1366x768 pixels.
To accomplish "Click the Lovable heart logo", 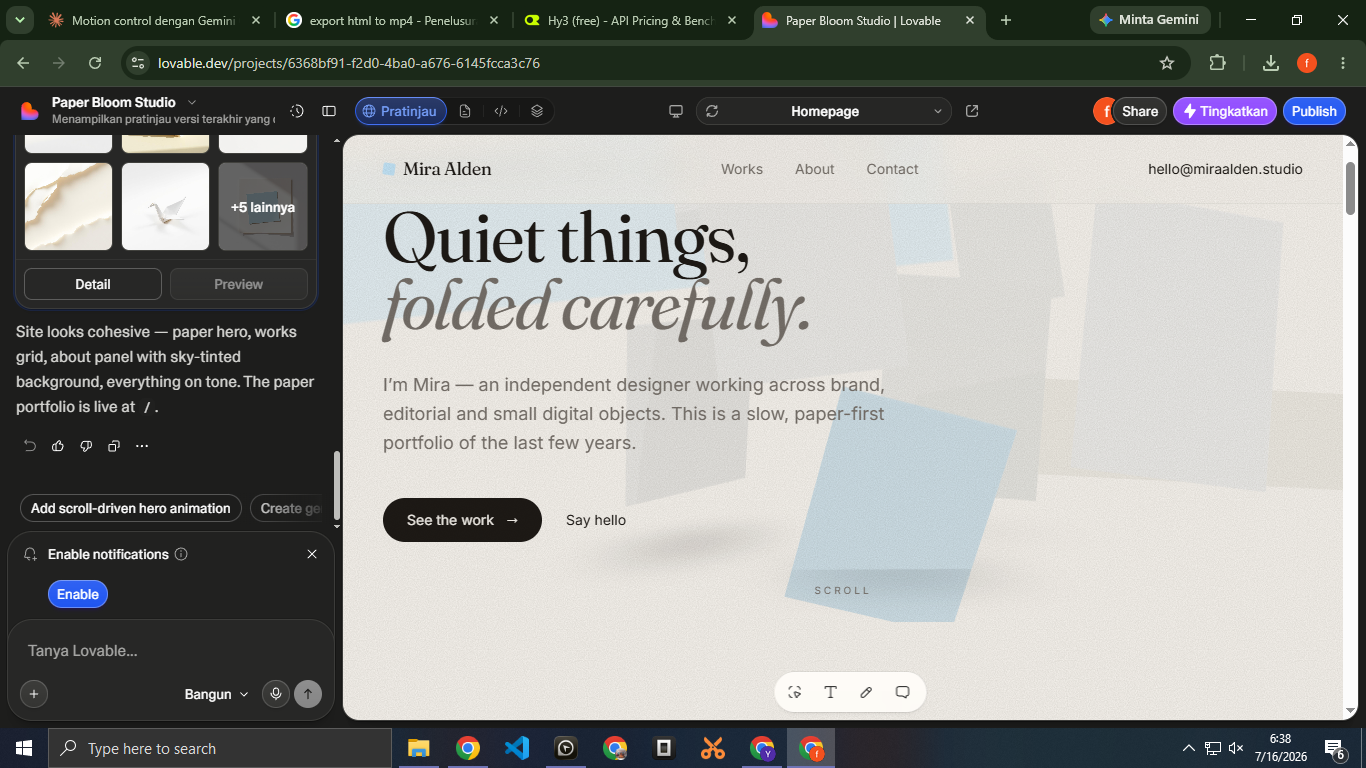I will (x=30, y=110).
